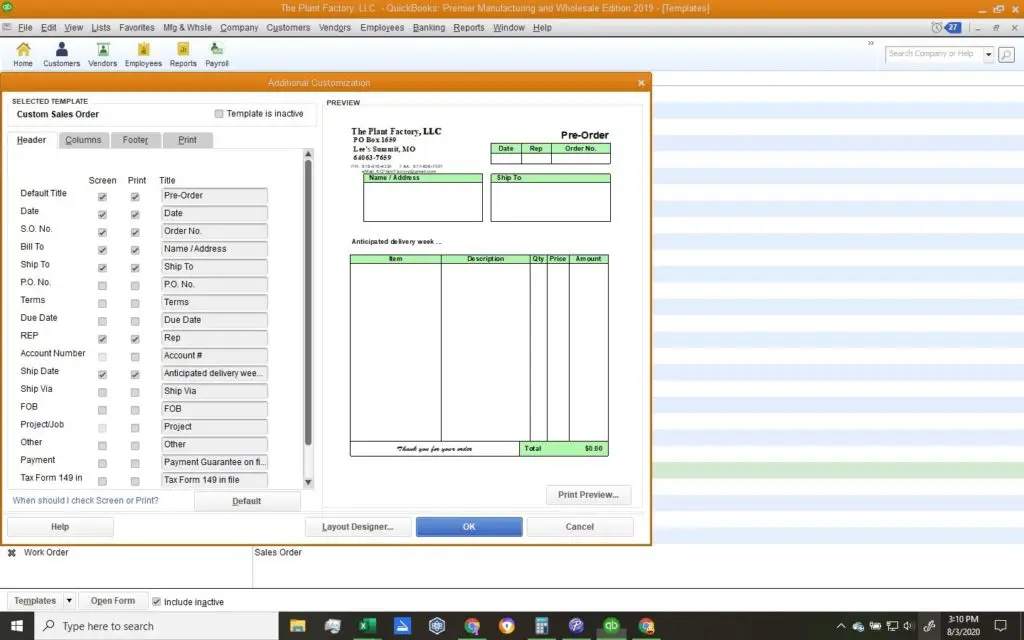This screenshot has height=640, width=1024.
Task: Switch to the Columns tab
Action: click(83, 140)
